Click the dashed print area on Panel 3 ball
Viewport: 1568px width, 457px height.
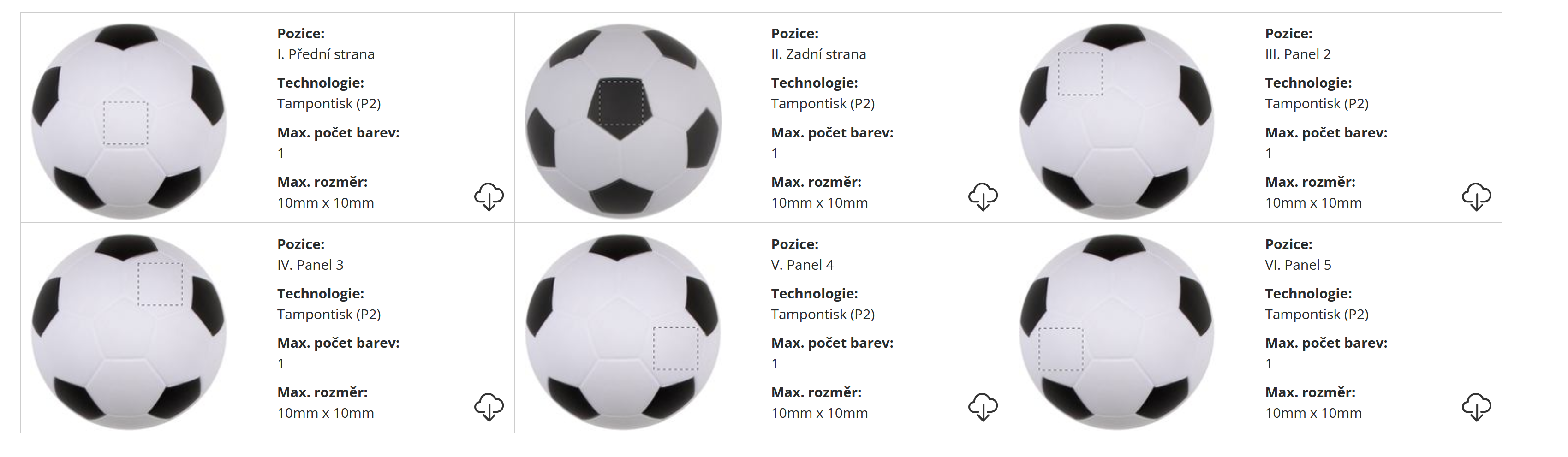(x=160, y=284)
